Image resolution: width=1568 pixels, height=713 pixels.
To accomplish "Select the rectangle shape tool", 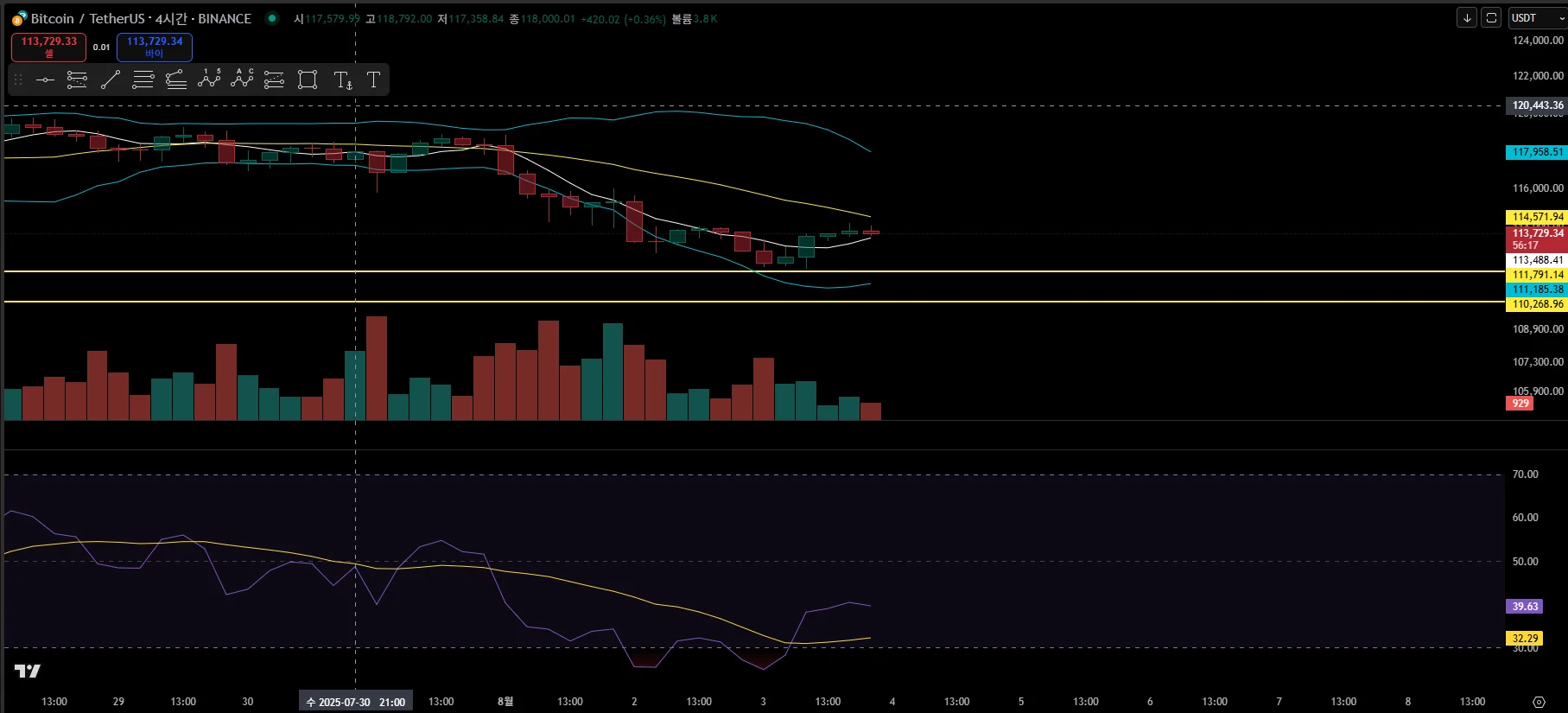I will click(x=308, y=80).
